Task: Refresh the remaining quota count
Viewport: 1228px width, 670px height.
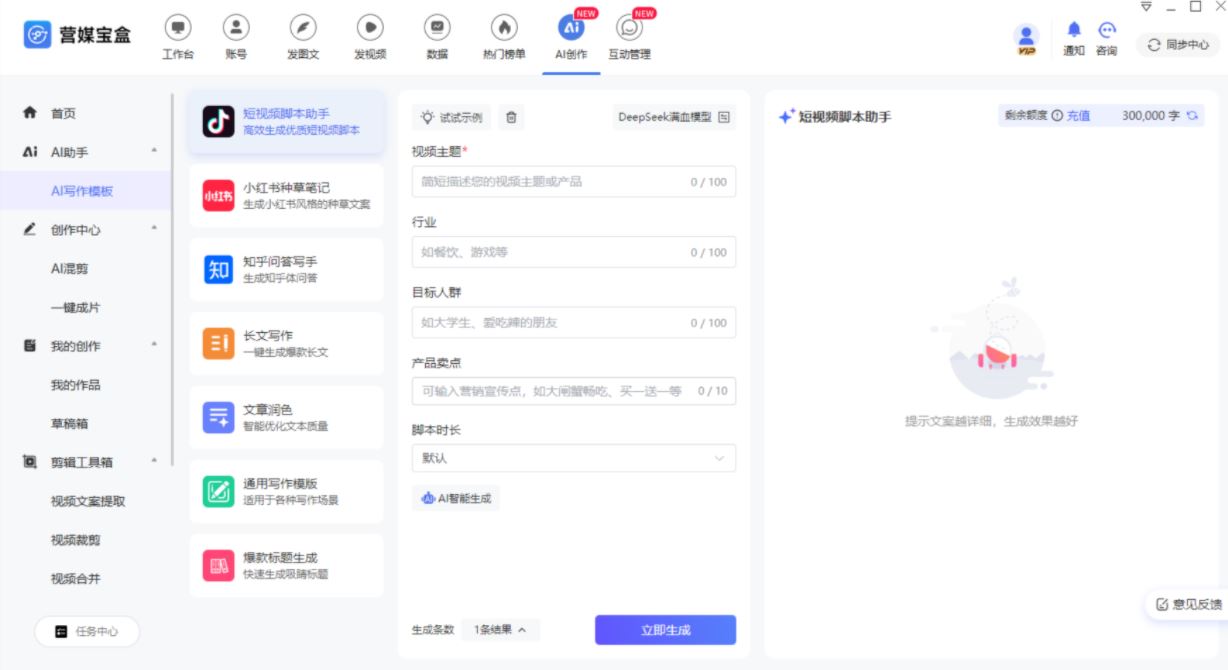Action: [1192, 116]
